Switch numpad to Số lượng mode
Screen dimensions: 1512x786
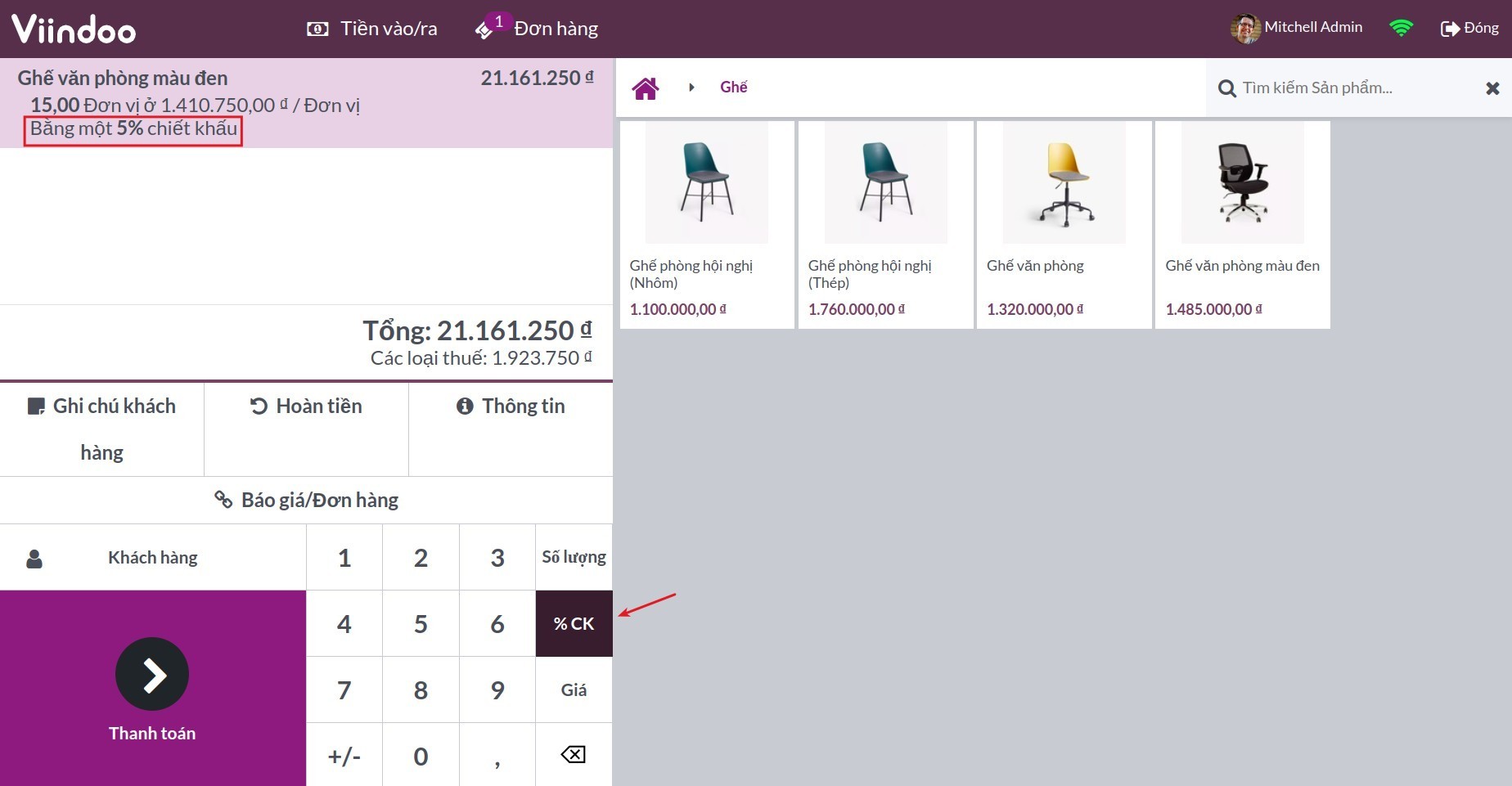[574, 558]
